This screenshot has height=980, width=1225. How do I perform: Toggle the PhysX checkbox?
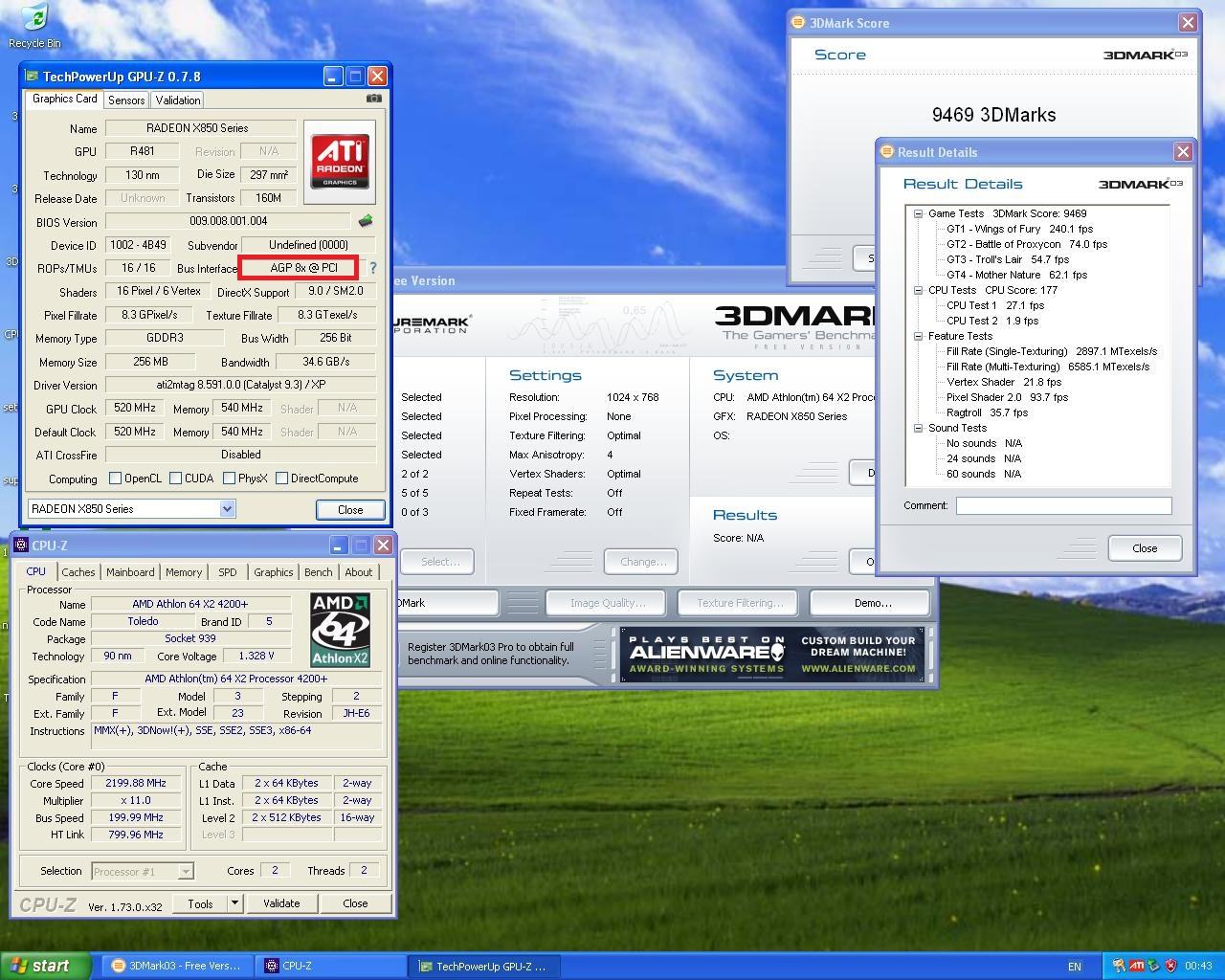click(229, 479)
